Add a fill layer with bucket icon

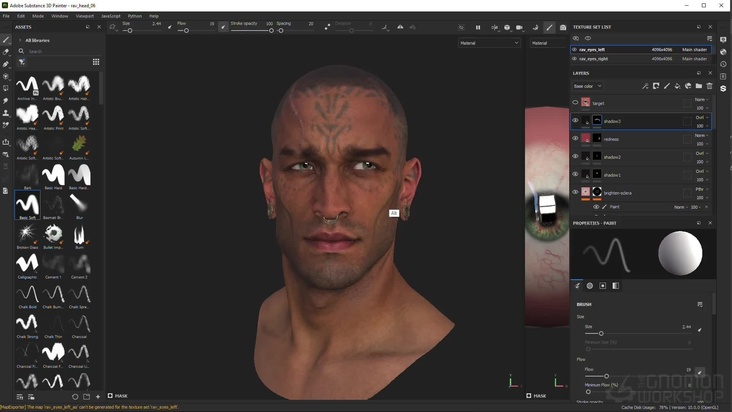(x=677, y=86)
